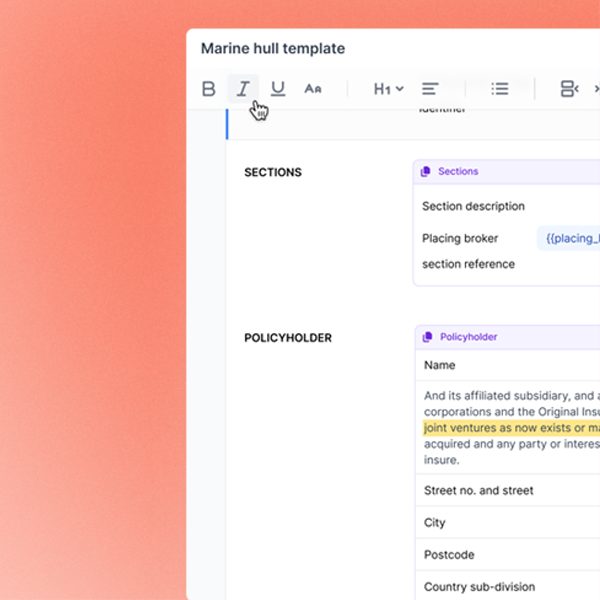Viewport: 600px width, 600px height.
Task: Click the 'acquired and any party' line
Action: (511, 444)
